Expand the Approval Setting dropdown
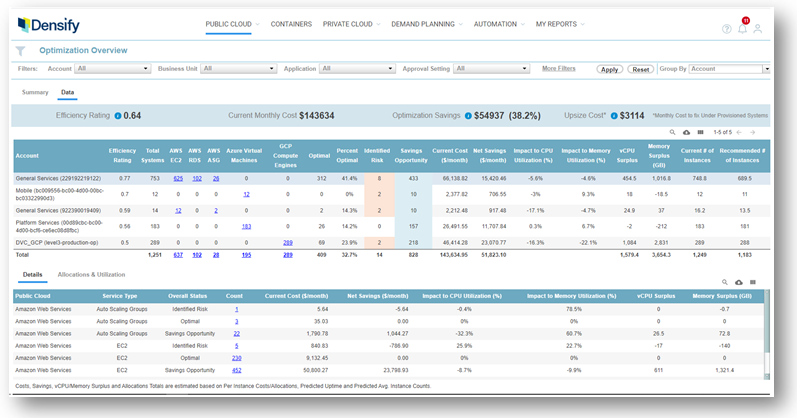797x418 pixels. pos(491,69)
